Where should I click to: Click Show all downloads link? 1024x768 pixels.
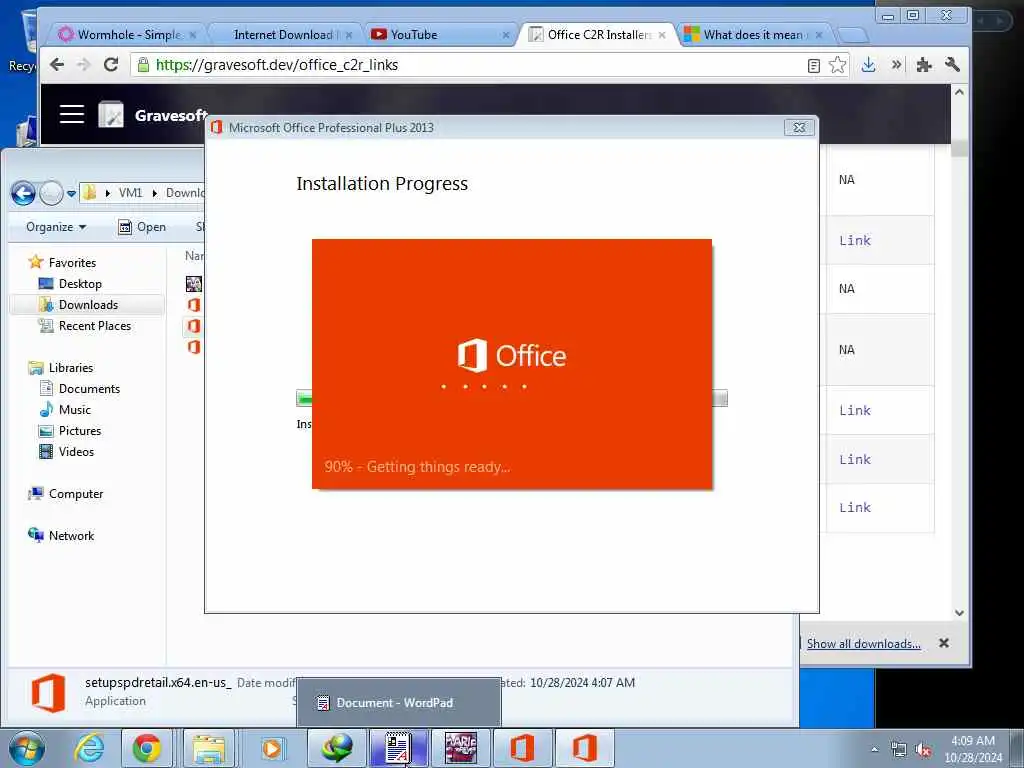pyautogui.click(x=863, y=644)
